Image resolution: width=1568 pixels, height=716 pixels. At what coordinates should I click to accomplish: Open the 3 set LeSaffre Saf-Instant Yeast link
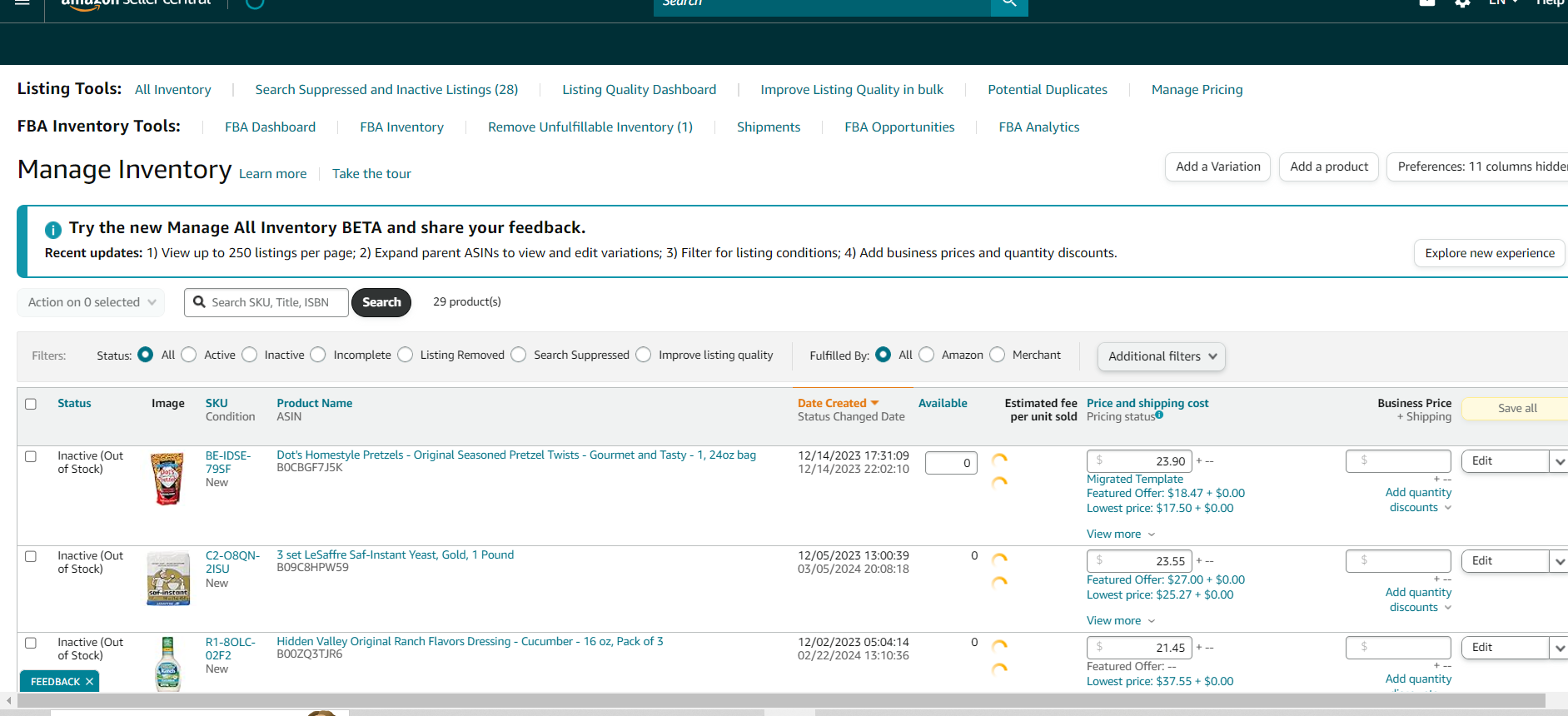click(395, 555)
